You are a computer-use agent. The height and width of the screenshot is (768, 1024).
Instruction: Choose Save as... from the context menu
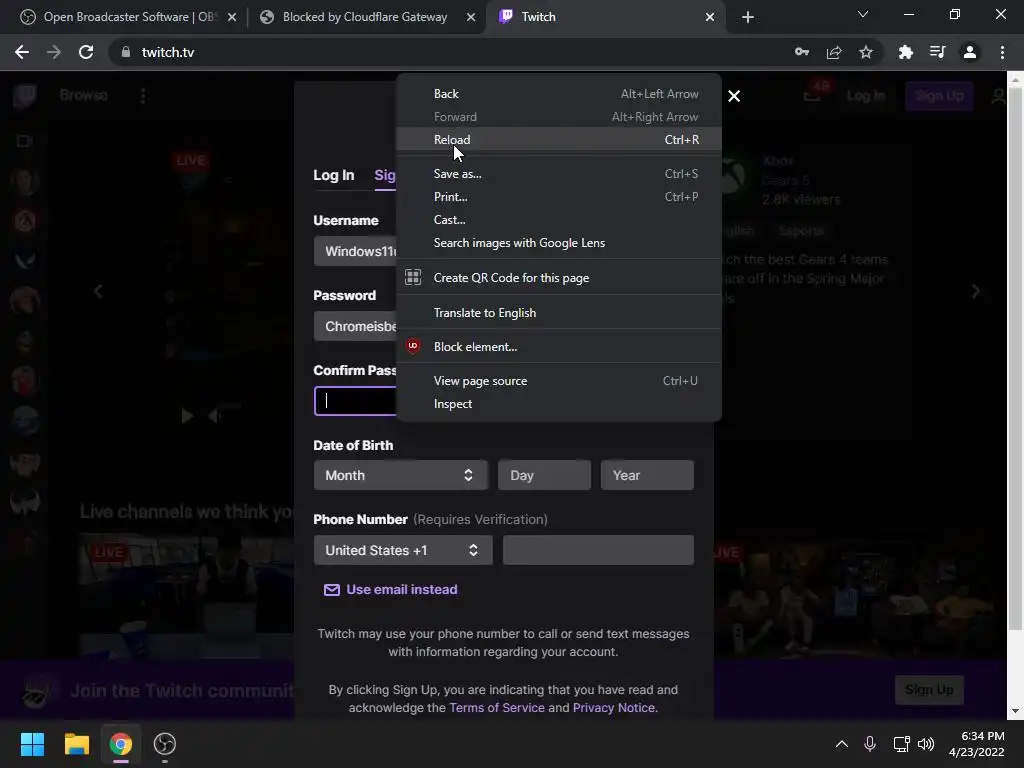(x=559, y=174)
